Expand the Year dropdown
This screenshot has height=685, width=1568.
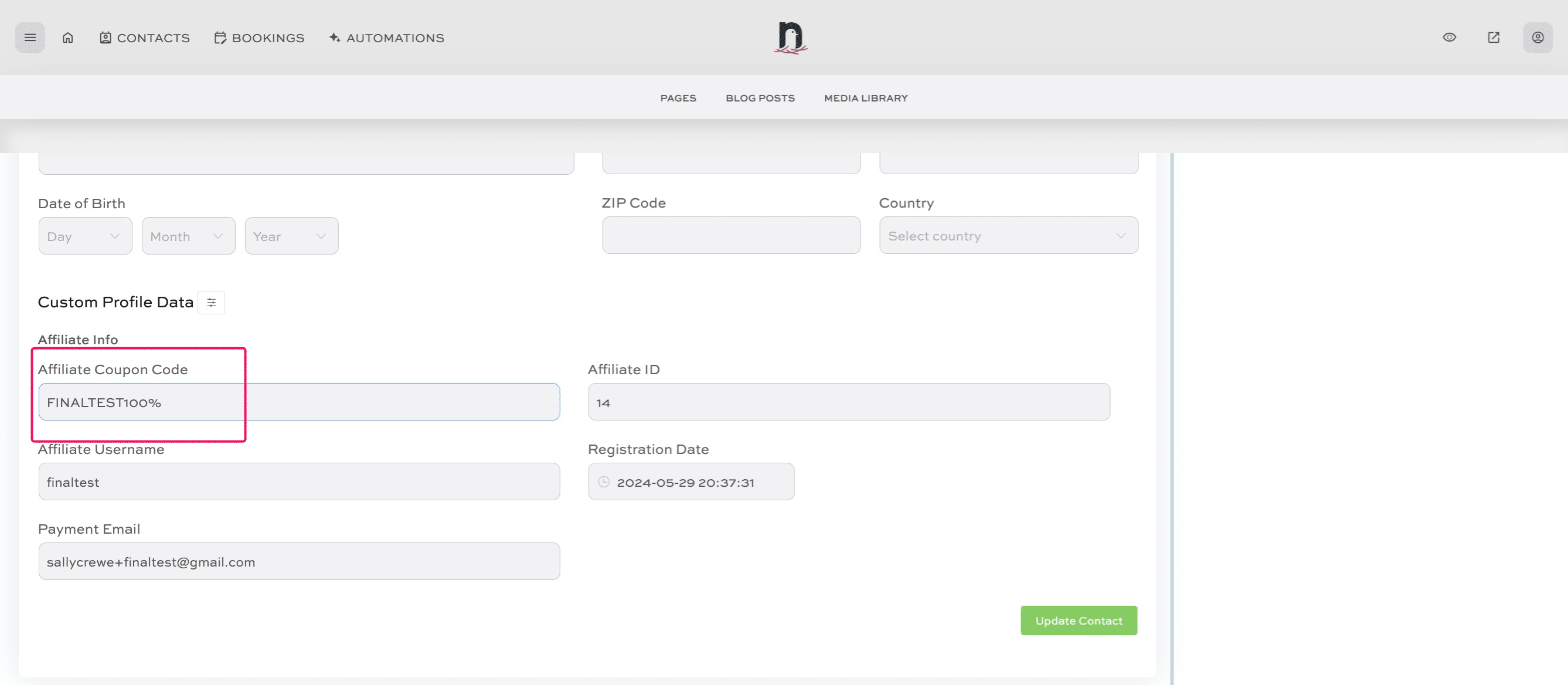coord(291,236)
